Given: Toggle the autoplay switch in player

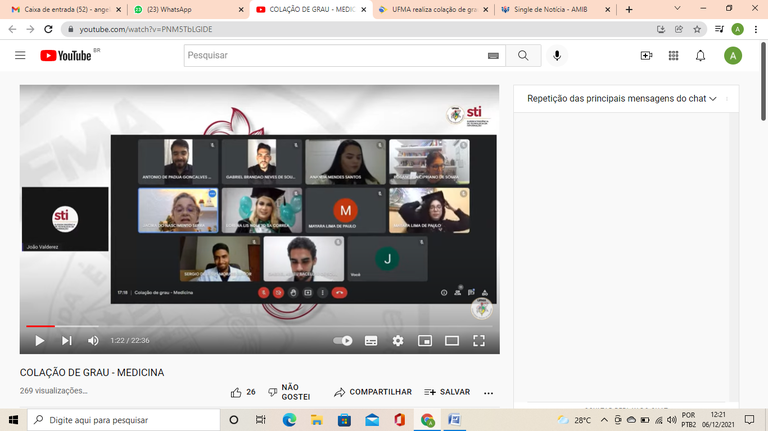Looking at the screenshot, I should coord(343,340).
